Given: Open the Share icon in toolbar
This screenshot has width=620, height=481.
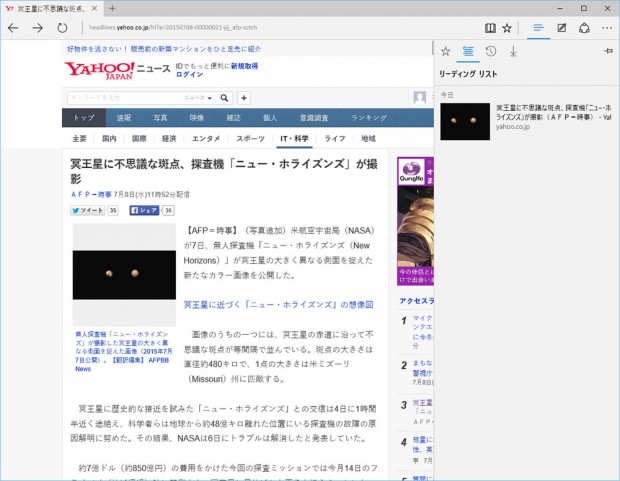Looking at the screenshot, I should point(584,28).
